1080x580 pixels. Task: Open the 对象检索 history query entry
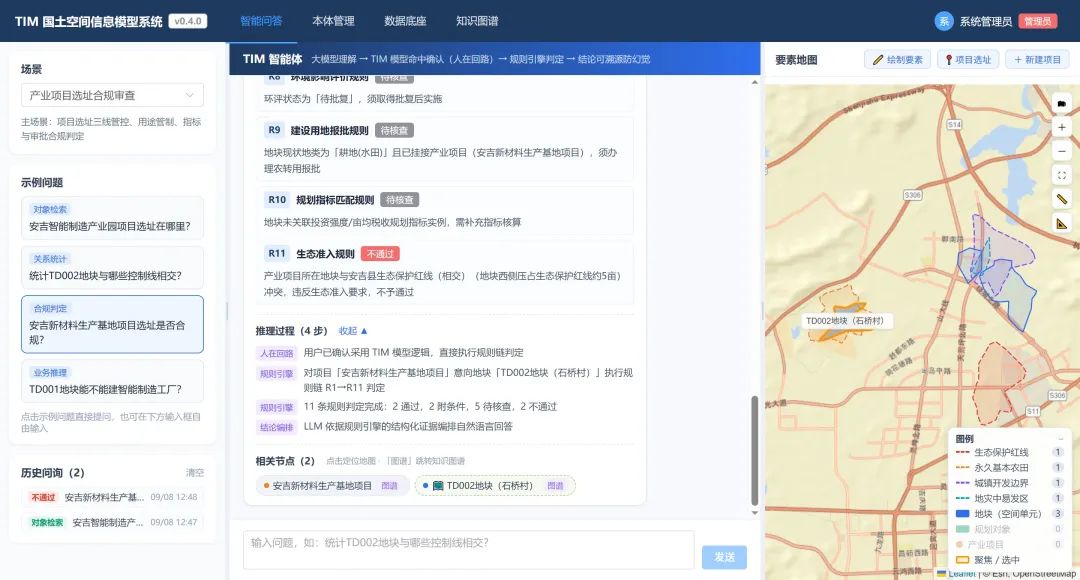112,522
